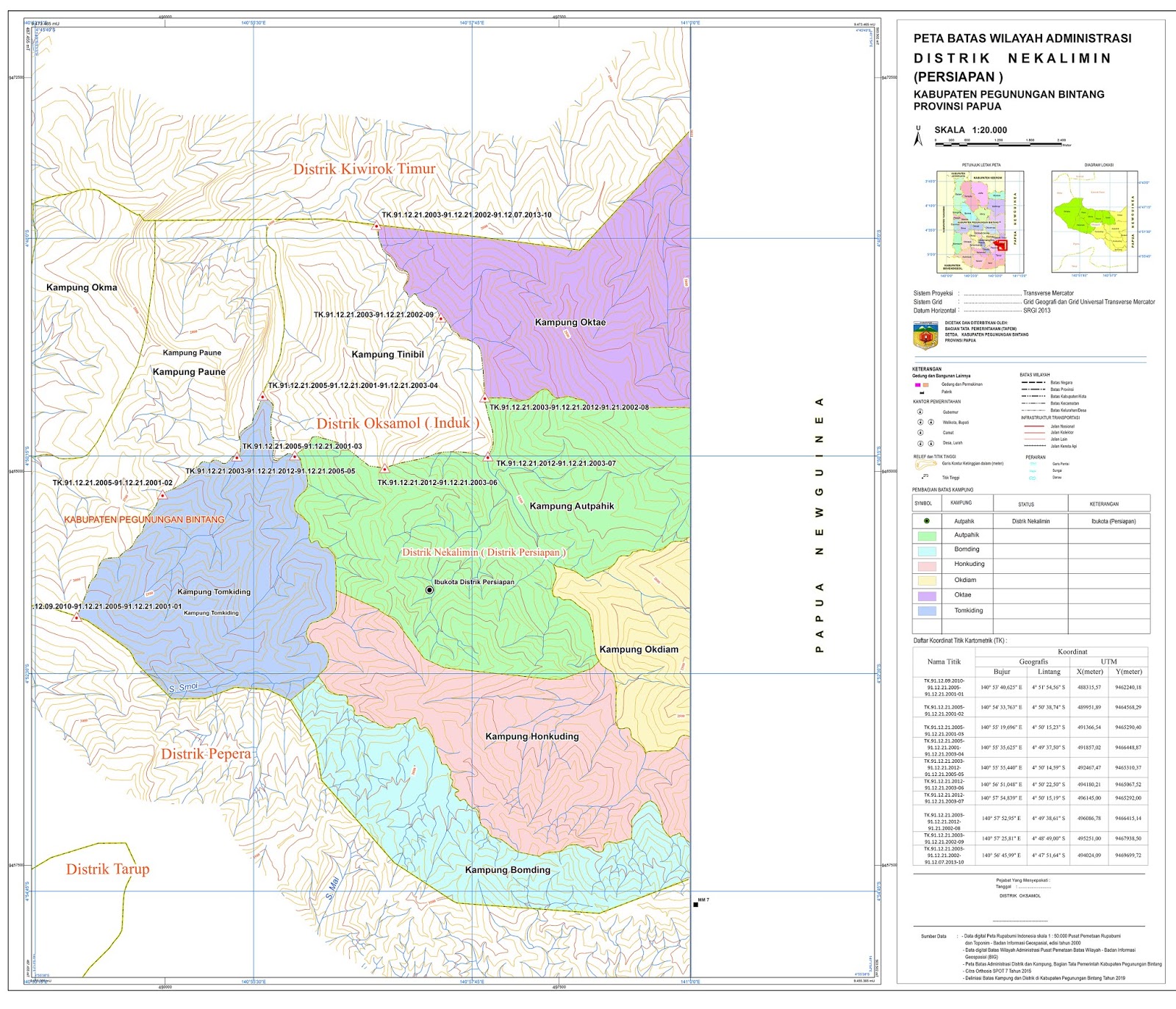Select the triangle marker for TK point 2003-06
The height and width of the screenshot is (1009, 1176).
[x=384, y=468]
